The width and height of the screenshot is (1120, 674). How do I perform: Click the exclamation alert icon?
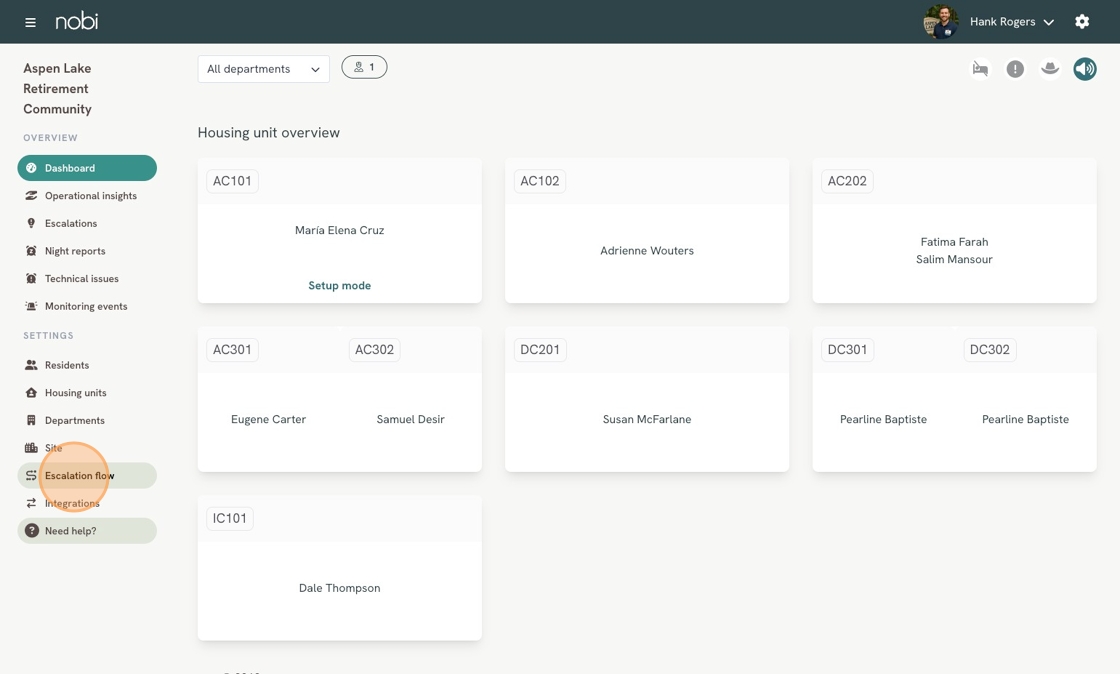tap(1014, 69)
